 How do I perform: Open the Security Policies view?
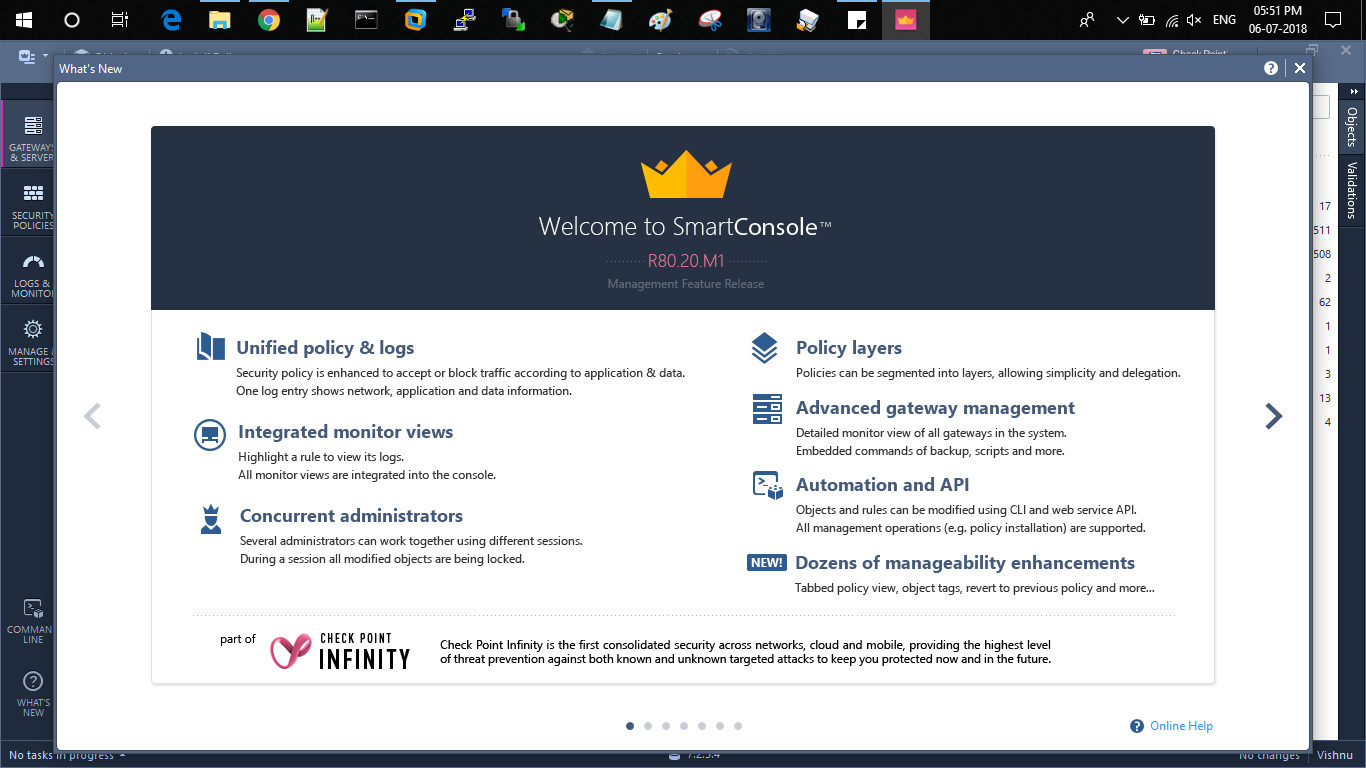pos(29,204)
